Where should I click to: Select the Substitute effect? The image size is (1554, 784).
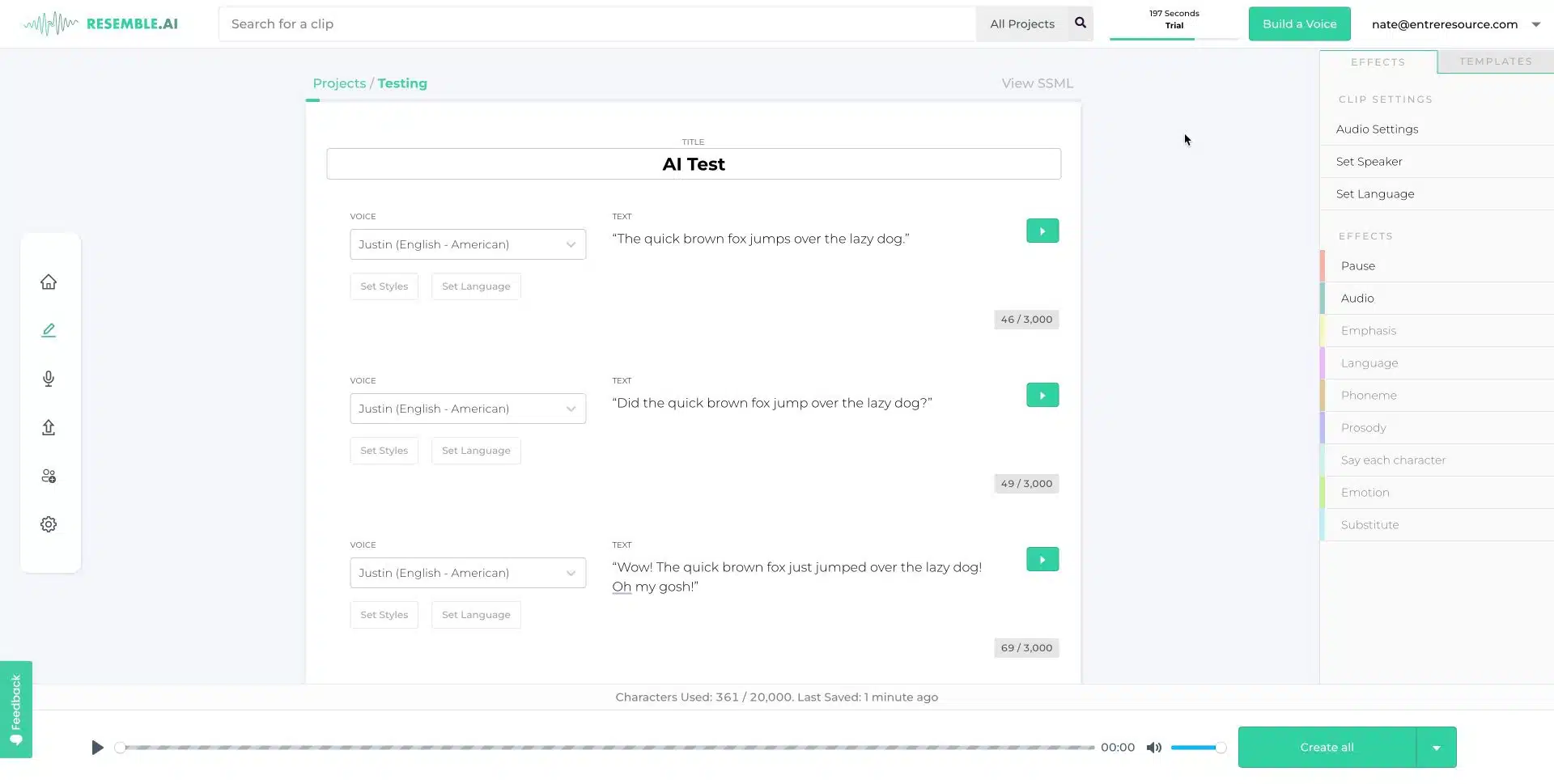[x=1437, y=525]
